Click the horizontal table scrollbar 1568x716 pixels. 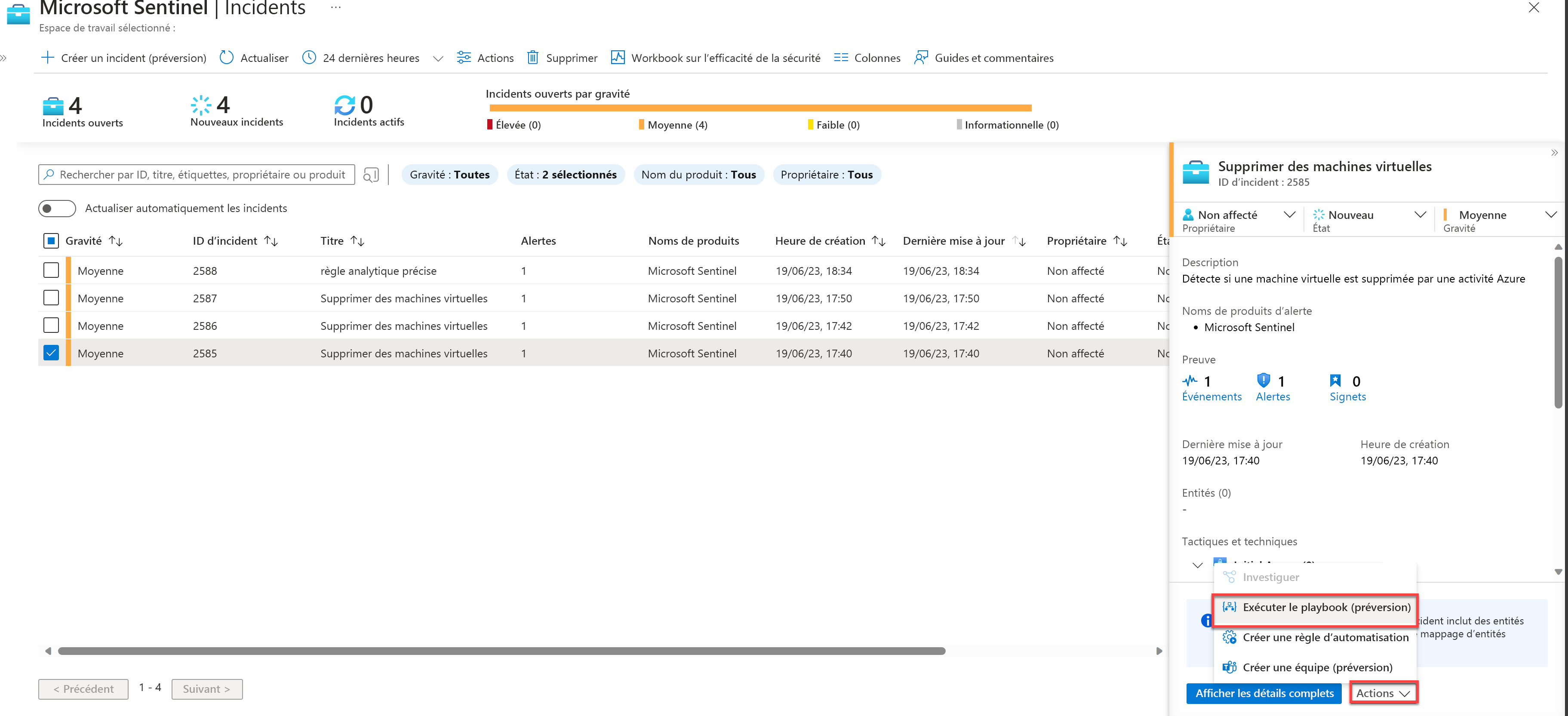(x=501, y=651)
